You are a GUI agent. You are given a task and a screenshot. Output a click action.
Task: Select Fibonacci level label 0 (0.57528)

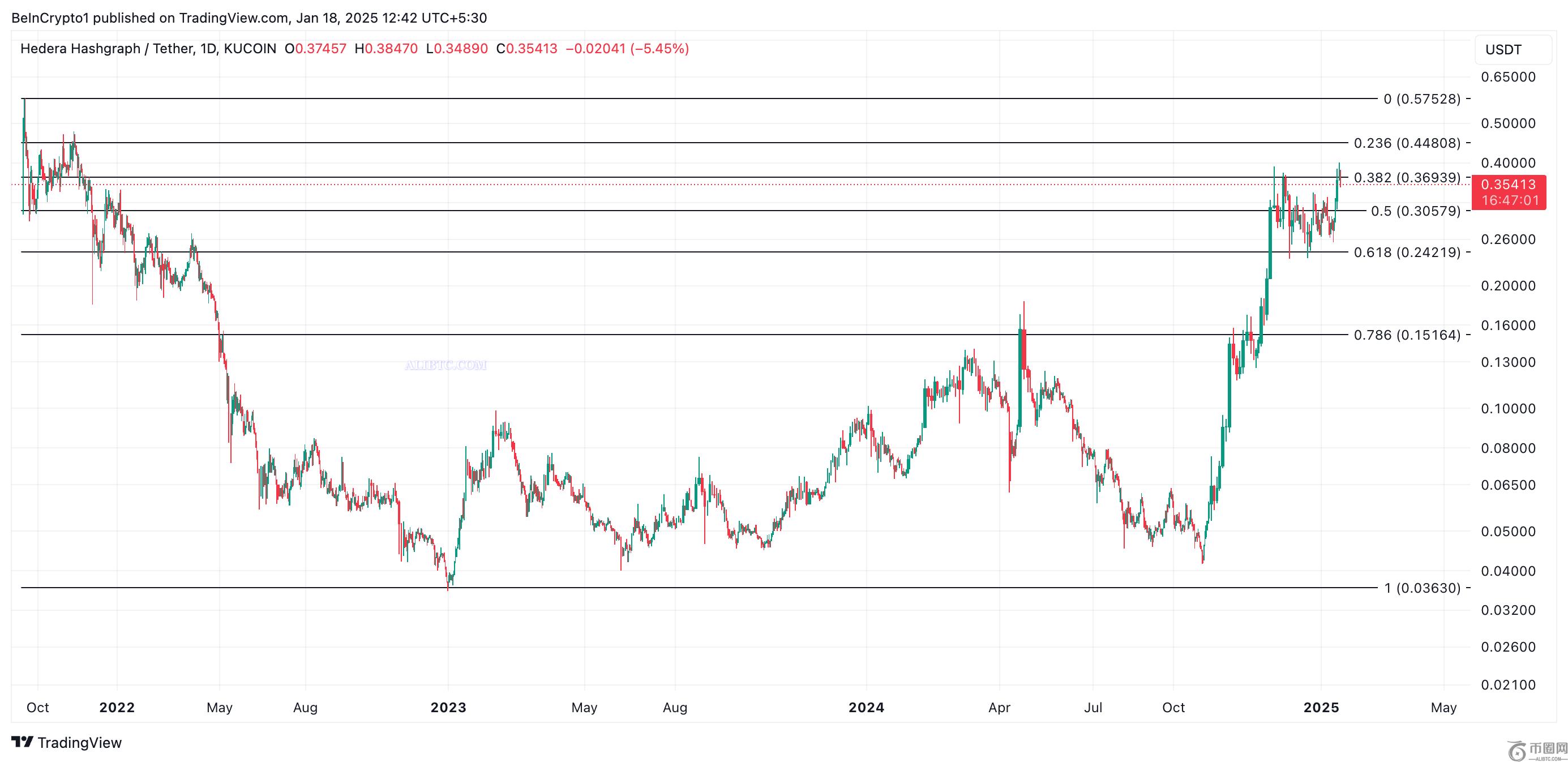click(x=1422, y=99)
